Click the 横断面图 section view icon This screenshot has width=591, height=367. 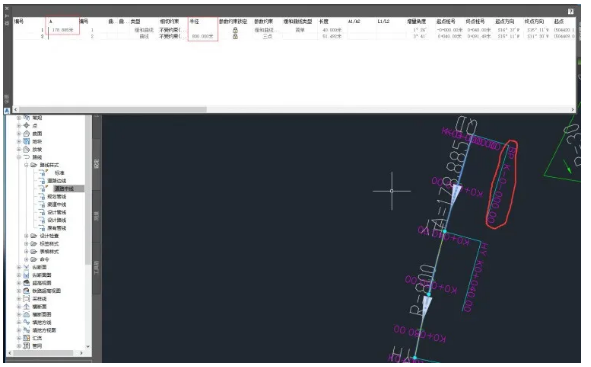(x=26, y=314)
